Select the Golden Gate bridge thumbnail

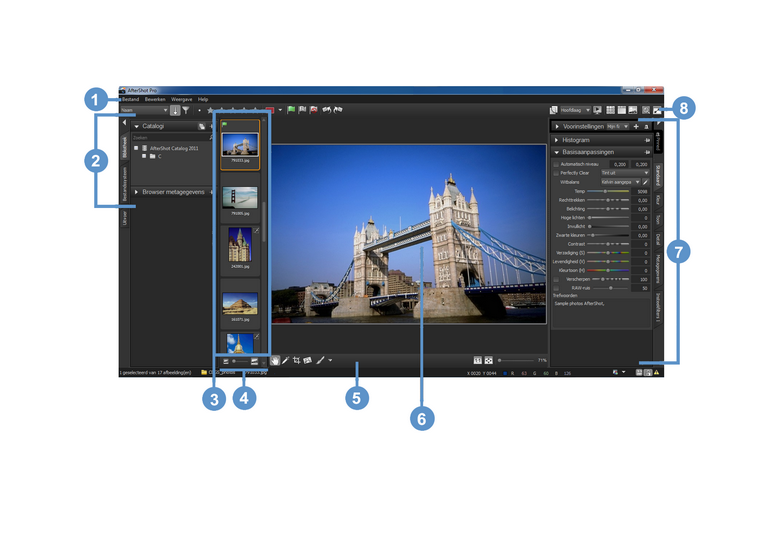pyautogui.click(x=240, y=197)
